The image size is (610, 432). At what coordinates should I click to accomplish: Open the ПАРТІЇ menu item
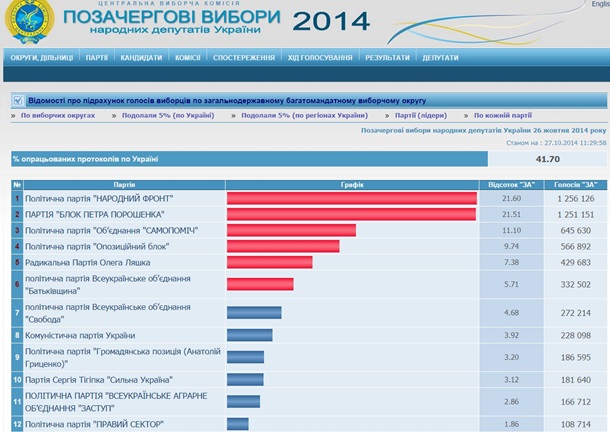(x=97, y=58)
